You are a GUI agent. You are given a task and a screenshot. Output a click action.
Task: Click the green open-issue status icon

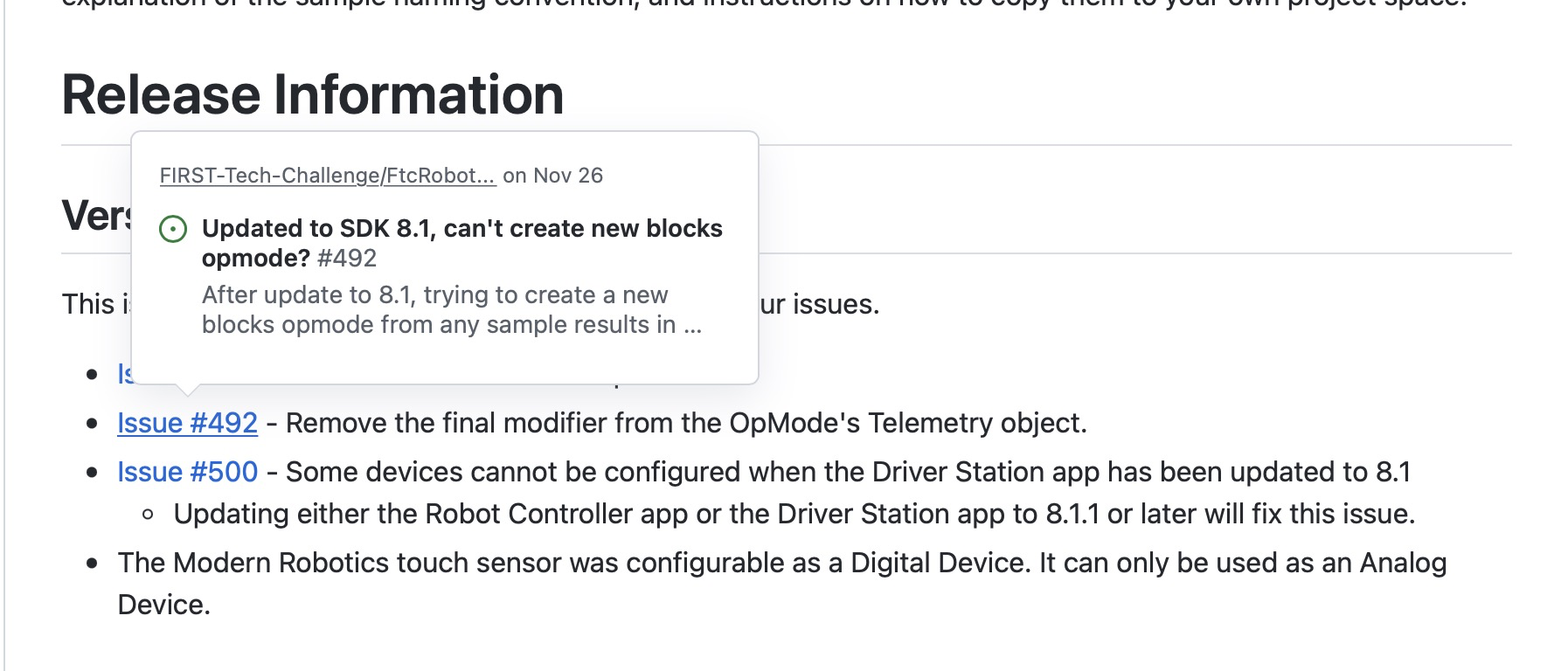pyautogui.click(x=175, y=230)
